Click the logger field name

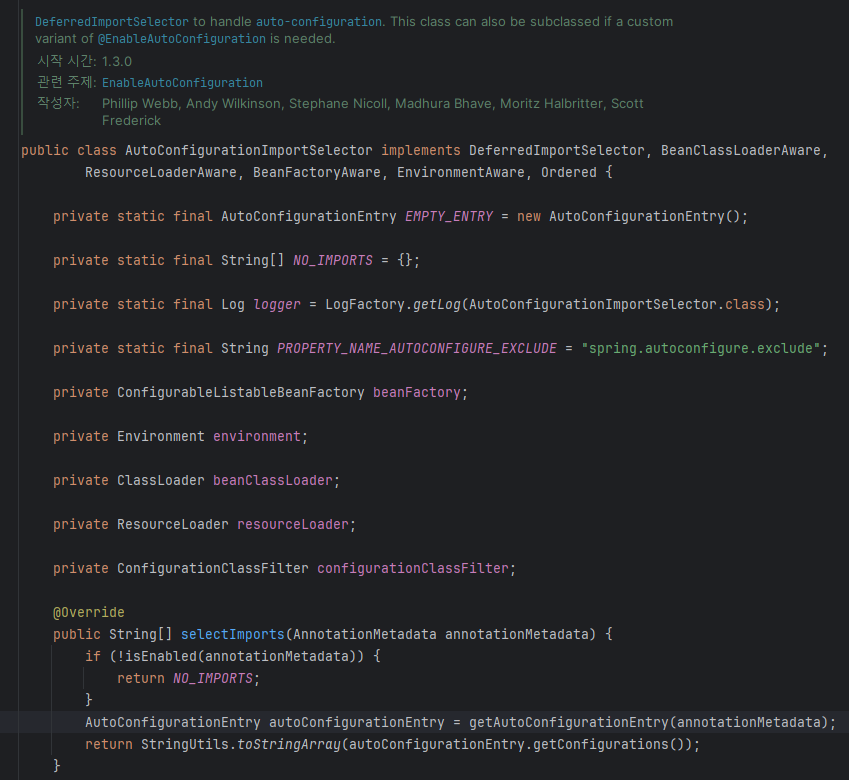click(x=277, y=305)
